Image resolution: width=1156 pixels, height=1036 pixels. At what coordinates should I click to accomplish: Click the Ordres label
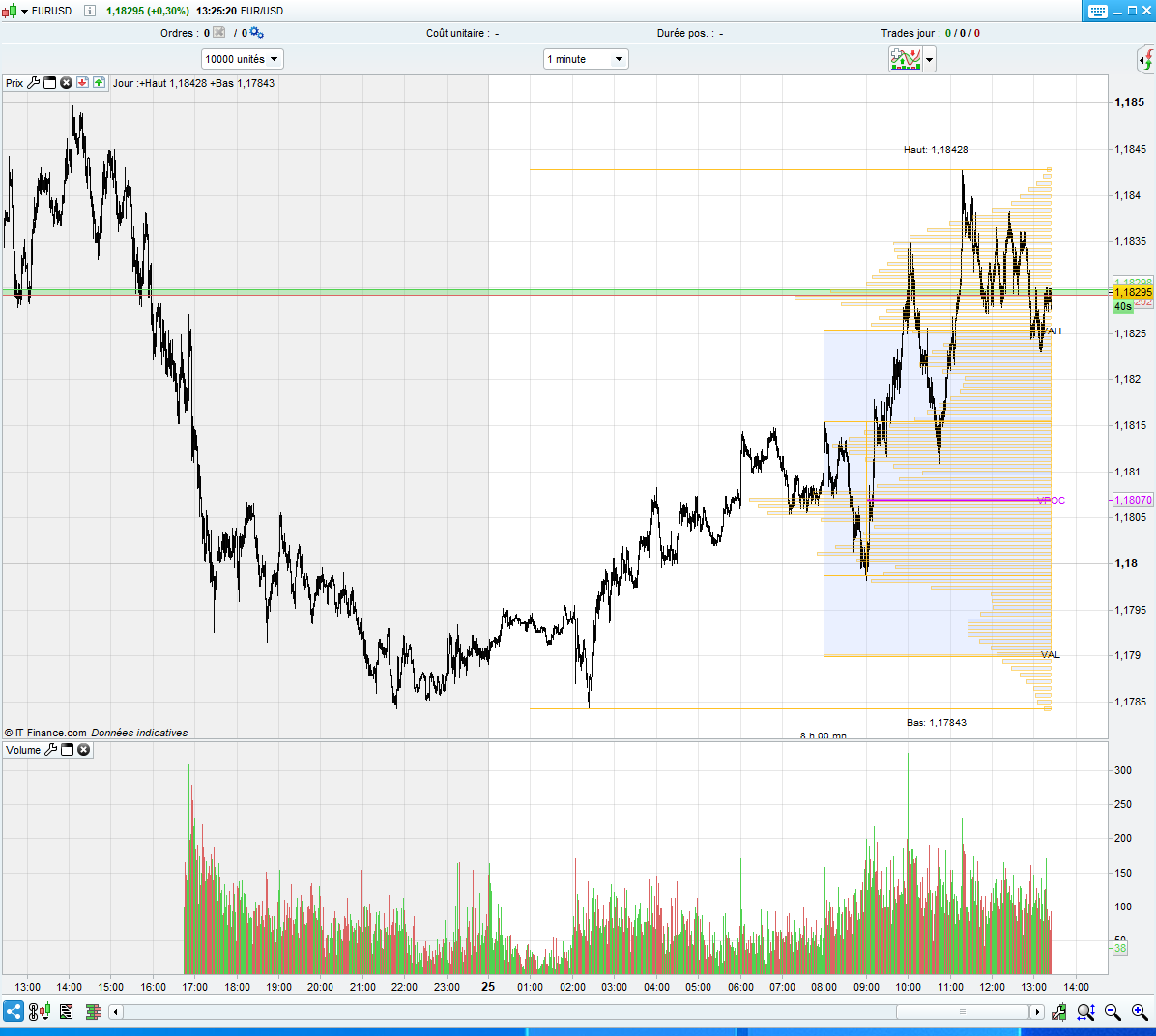(177, 33)
